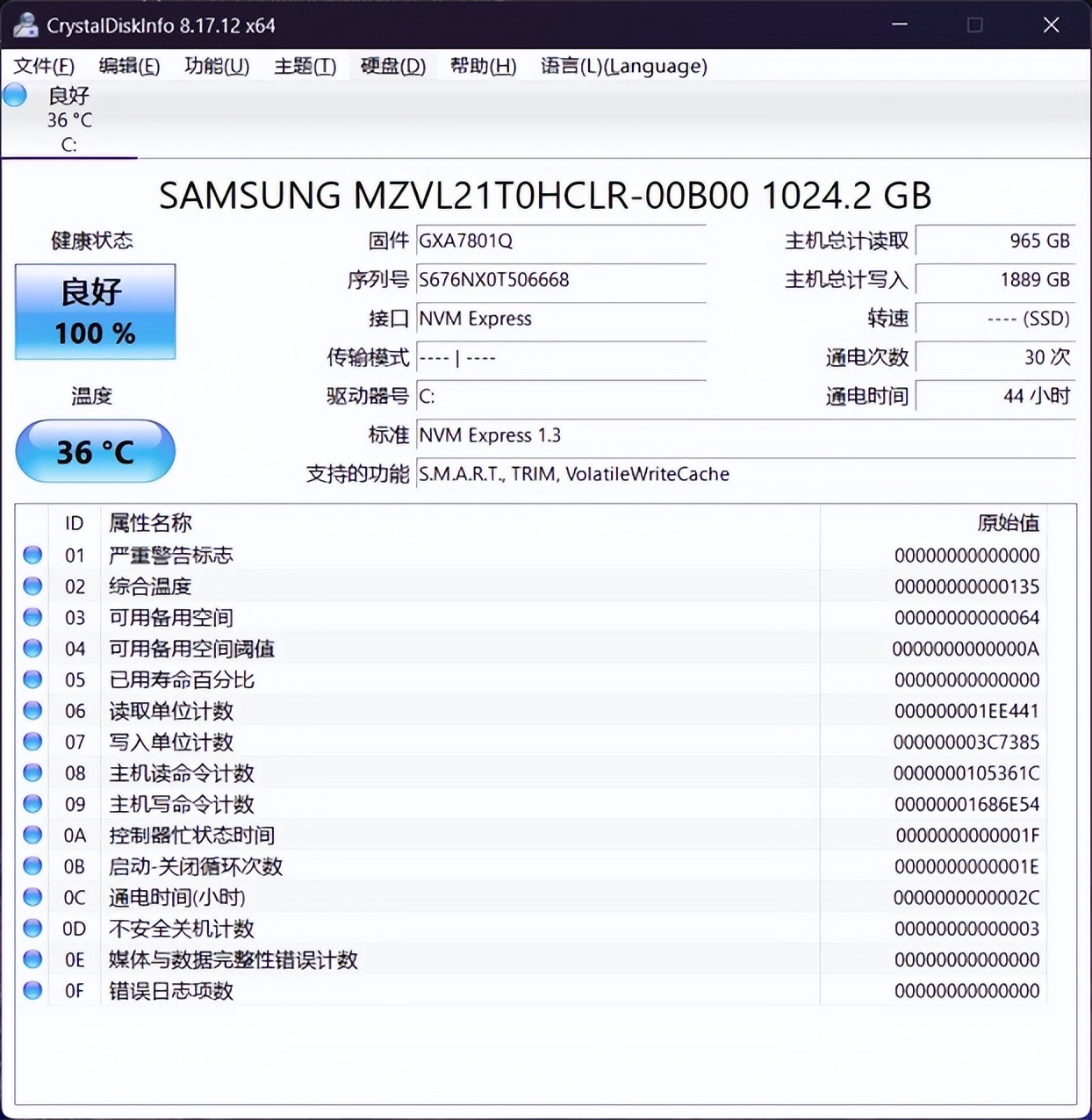Click the status icon for attribute 05
This screenshot has height=1120, width=1092.
coord(32,679)
